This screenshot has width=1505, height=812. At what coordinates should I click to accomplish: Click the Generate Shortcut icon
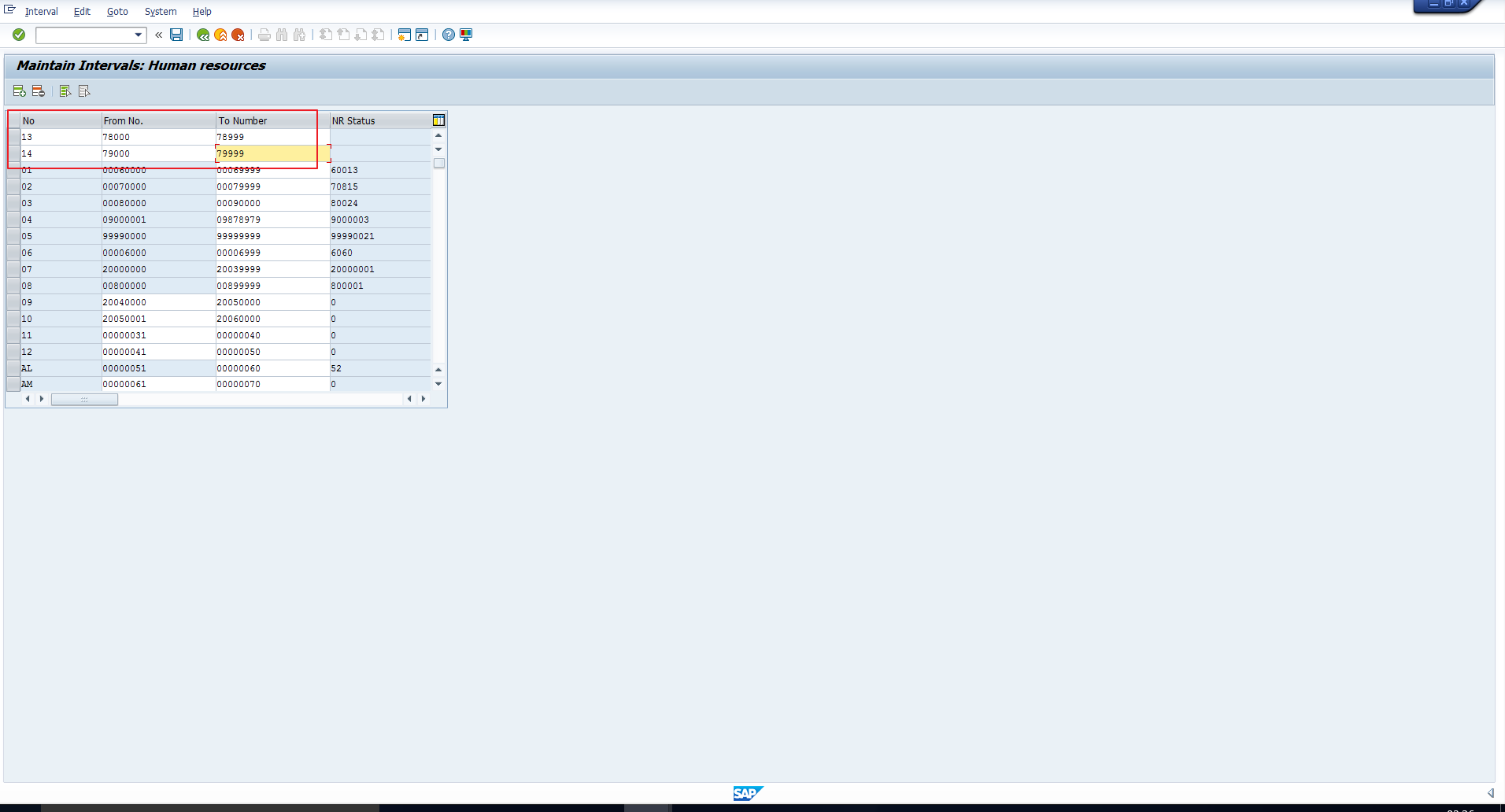point(422,35)
